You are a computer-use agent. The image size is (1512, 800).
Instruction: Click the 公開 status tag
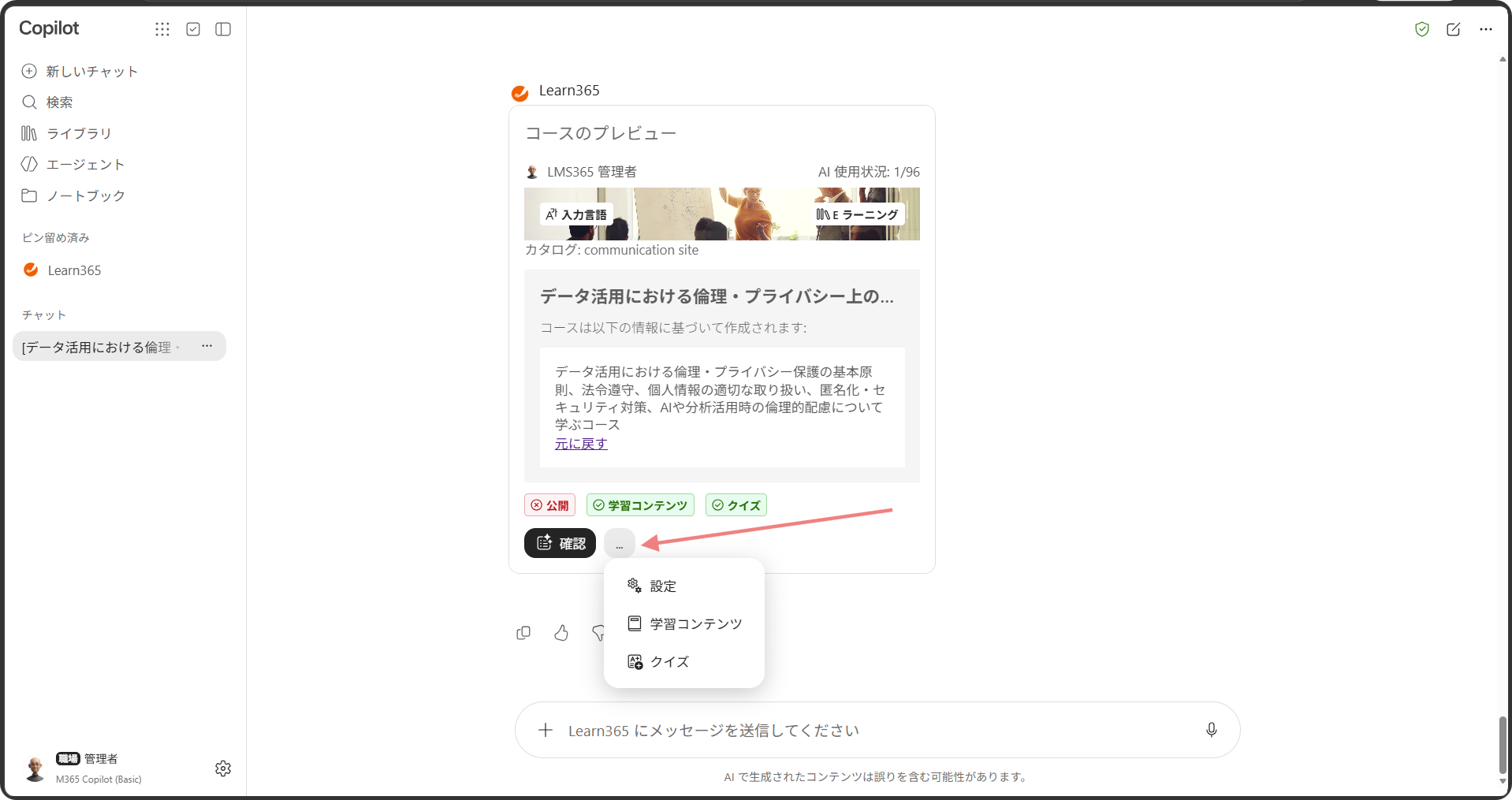tap(549, 505)
